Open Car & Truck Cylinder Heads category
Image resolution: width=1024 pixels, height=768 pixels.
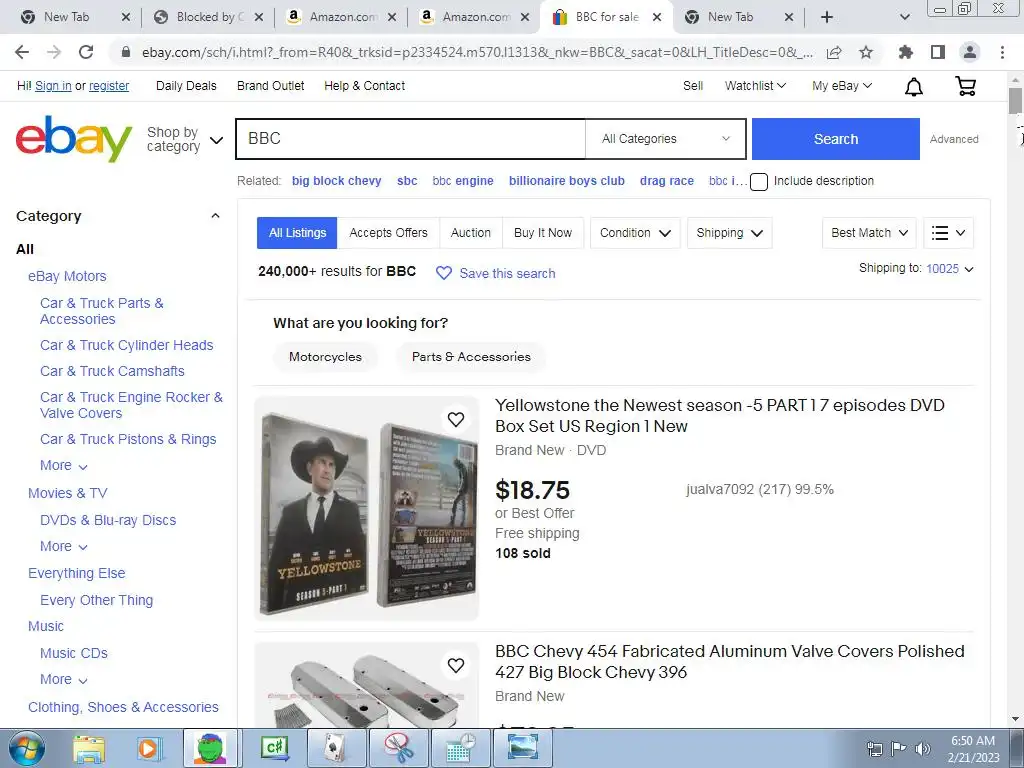pyautogui.click(x=127, y=345)
